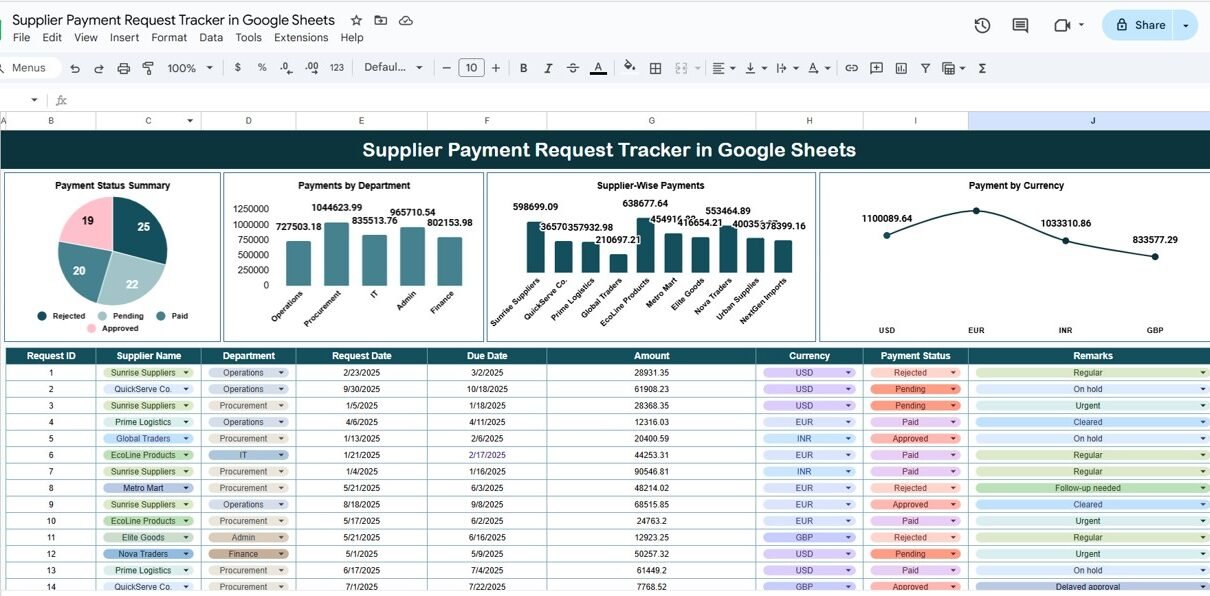Click inside the font size field
The image size is (1210, 596).
470,68
